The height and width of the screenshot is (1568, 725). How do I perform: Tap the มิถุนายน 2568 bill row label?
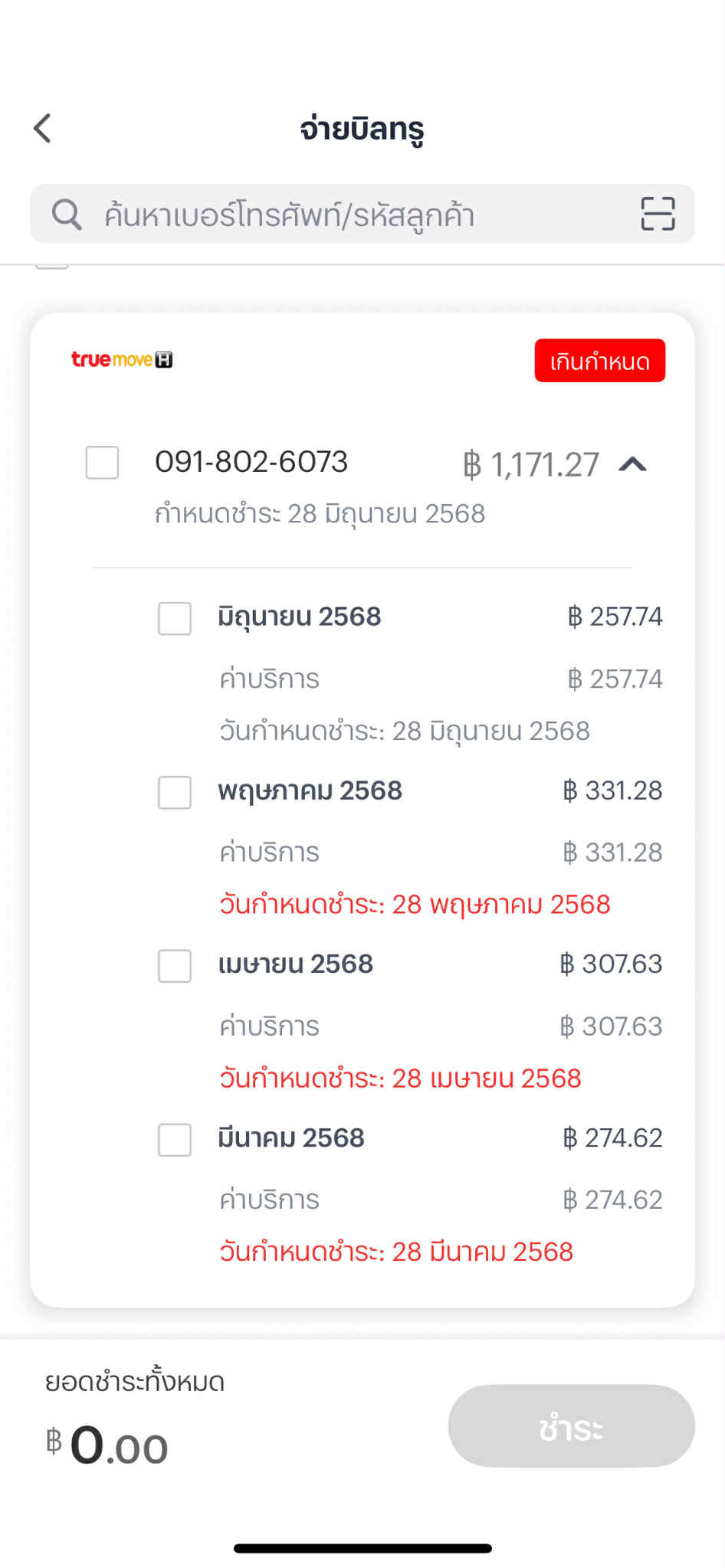300,617
